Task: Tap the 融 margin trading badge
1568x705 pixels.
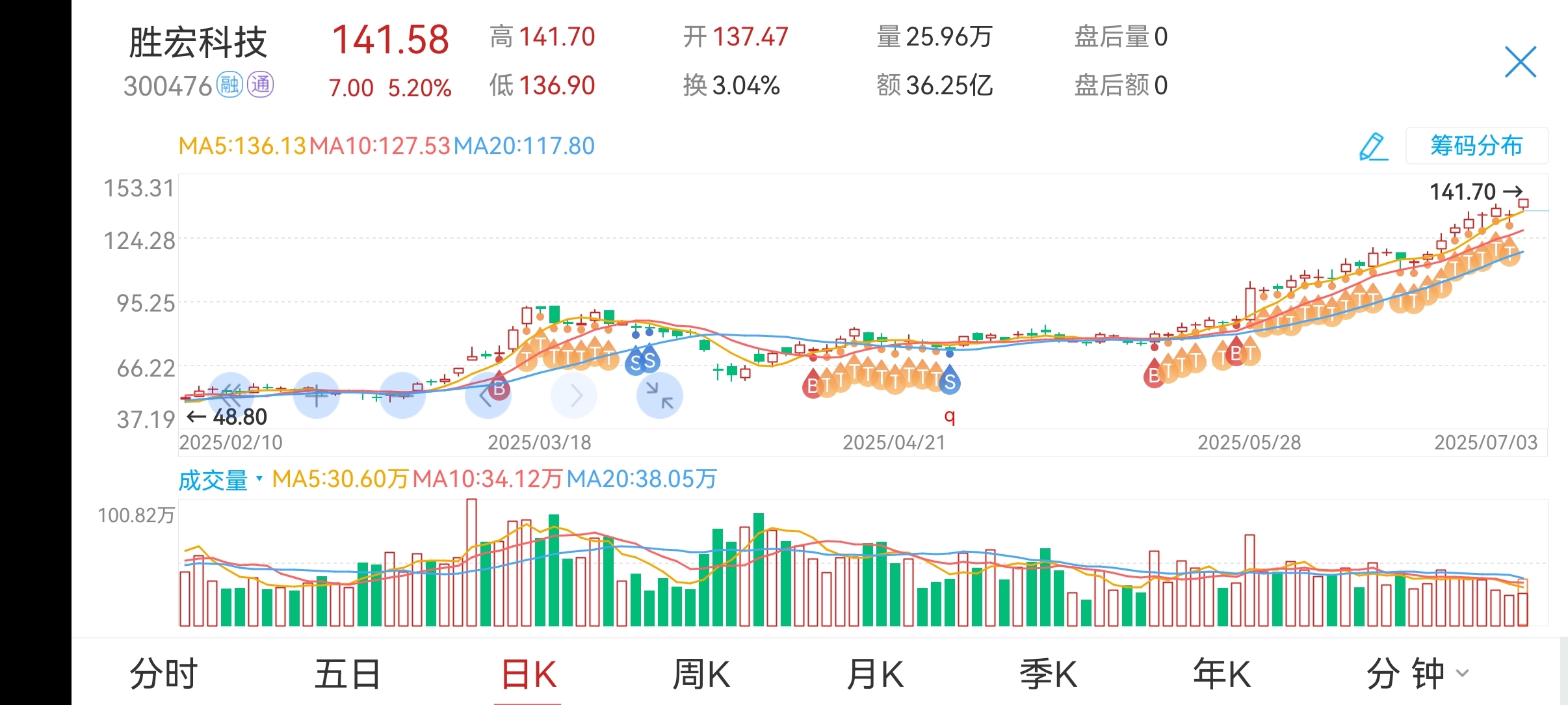Action: point(229,85)
